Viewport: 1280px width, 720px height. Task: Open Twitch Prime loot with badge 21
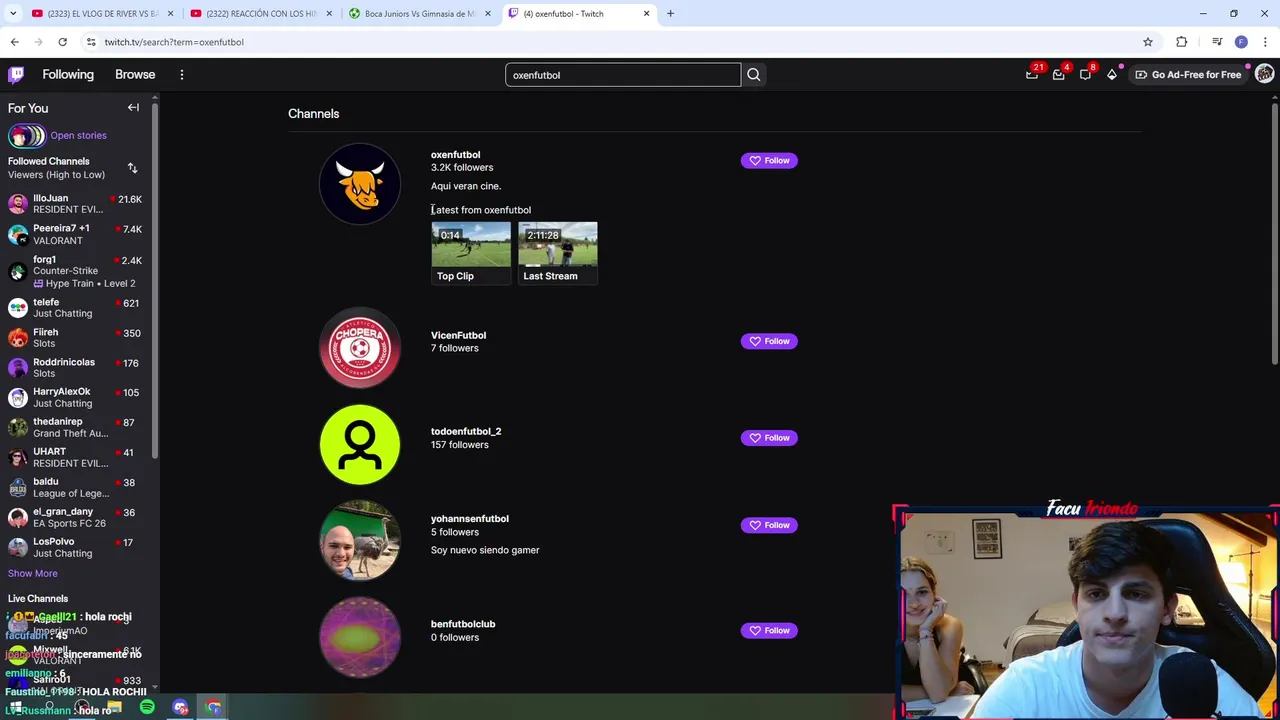1032,75
